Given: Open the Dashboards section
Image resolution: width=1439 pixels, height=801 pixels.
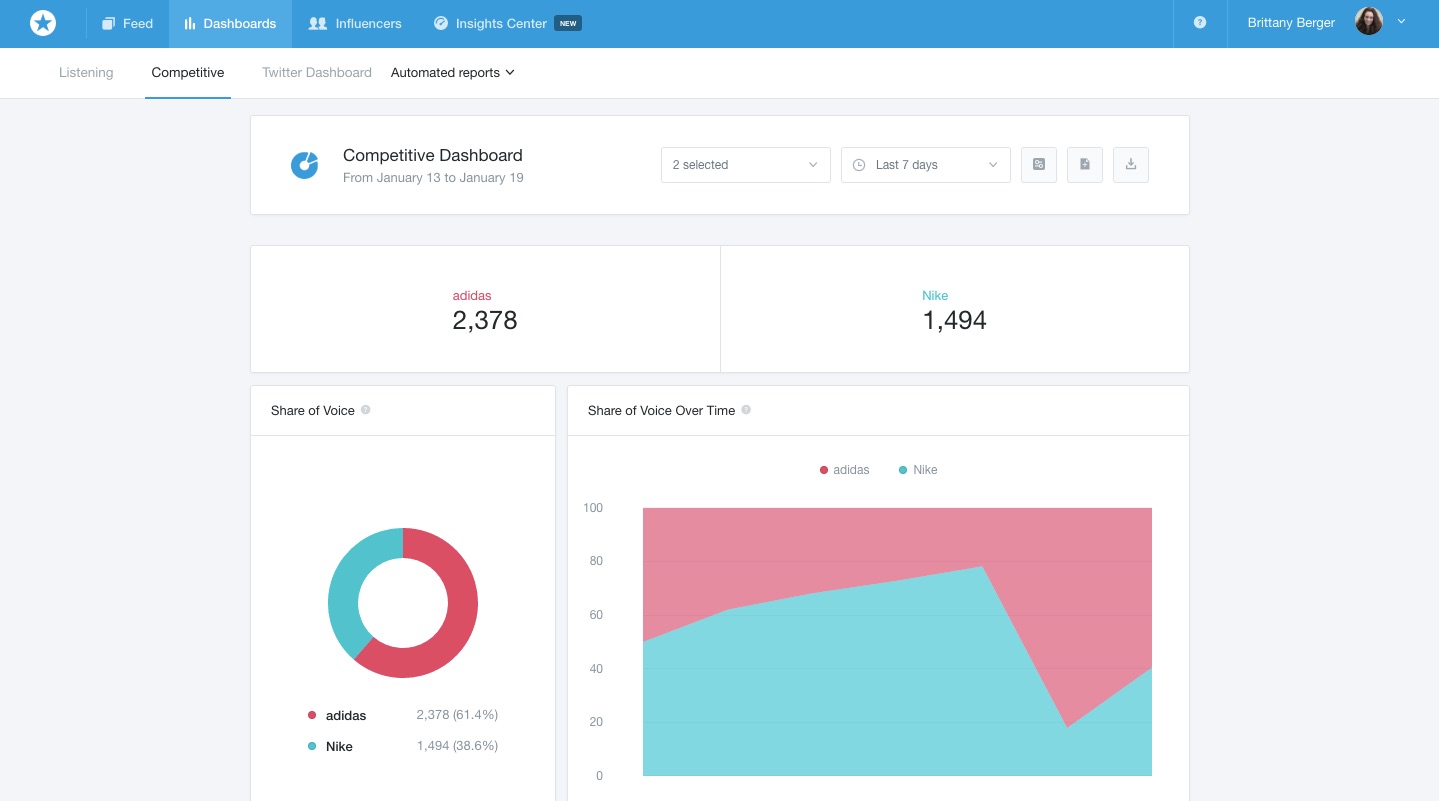Looking at the screenshot, I should (x=230, y=23).
